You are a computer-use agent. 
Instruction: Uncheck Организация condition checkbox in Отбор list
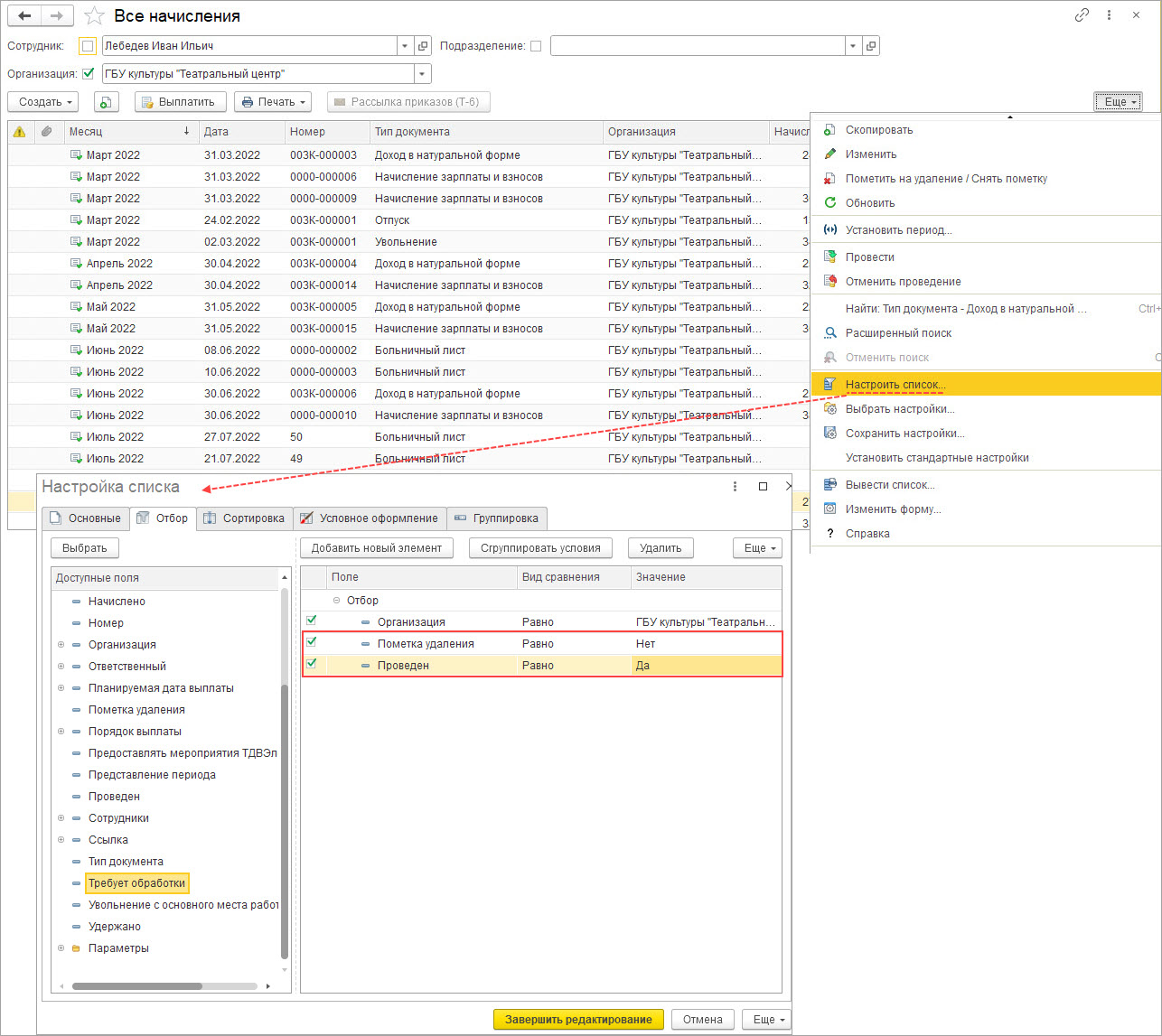(x=312, y=621)
